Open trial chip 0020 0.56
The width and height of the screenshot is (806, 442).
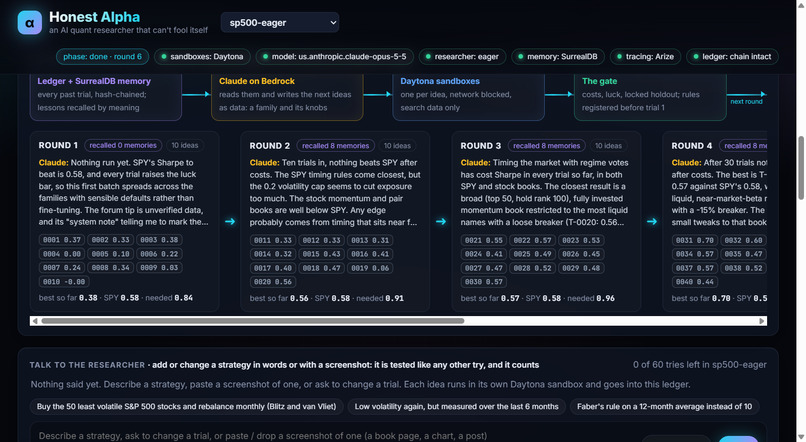click(x=273, y=282)
